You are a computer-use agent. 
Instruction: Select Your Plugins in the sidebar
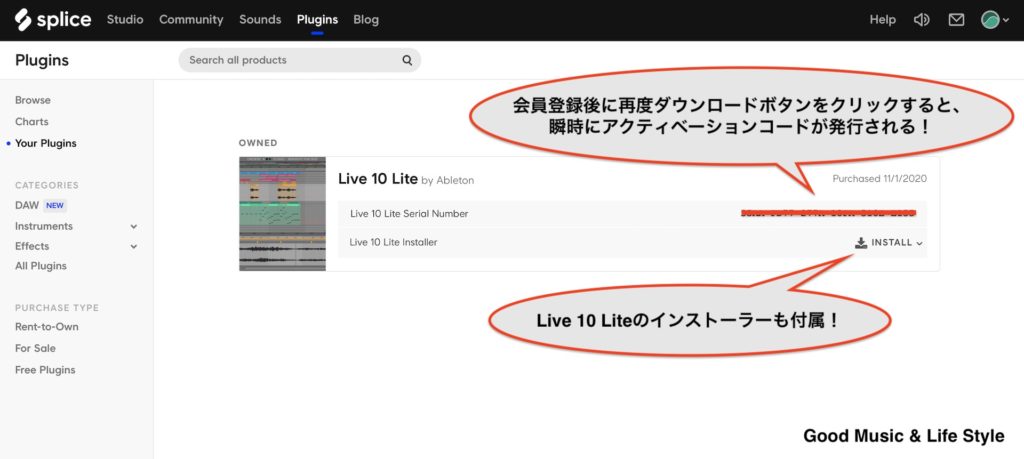(x=45, y=143)
